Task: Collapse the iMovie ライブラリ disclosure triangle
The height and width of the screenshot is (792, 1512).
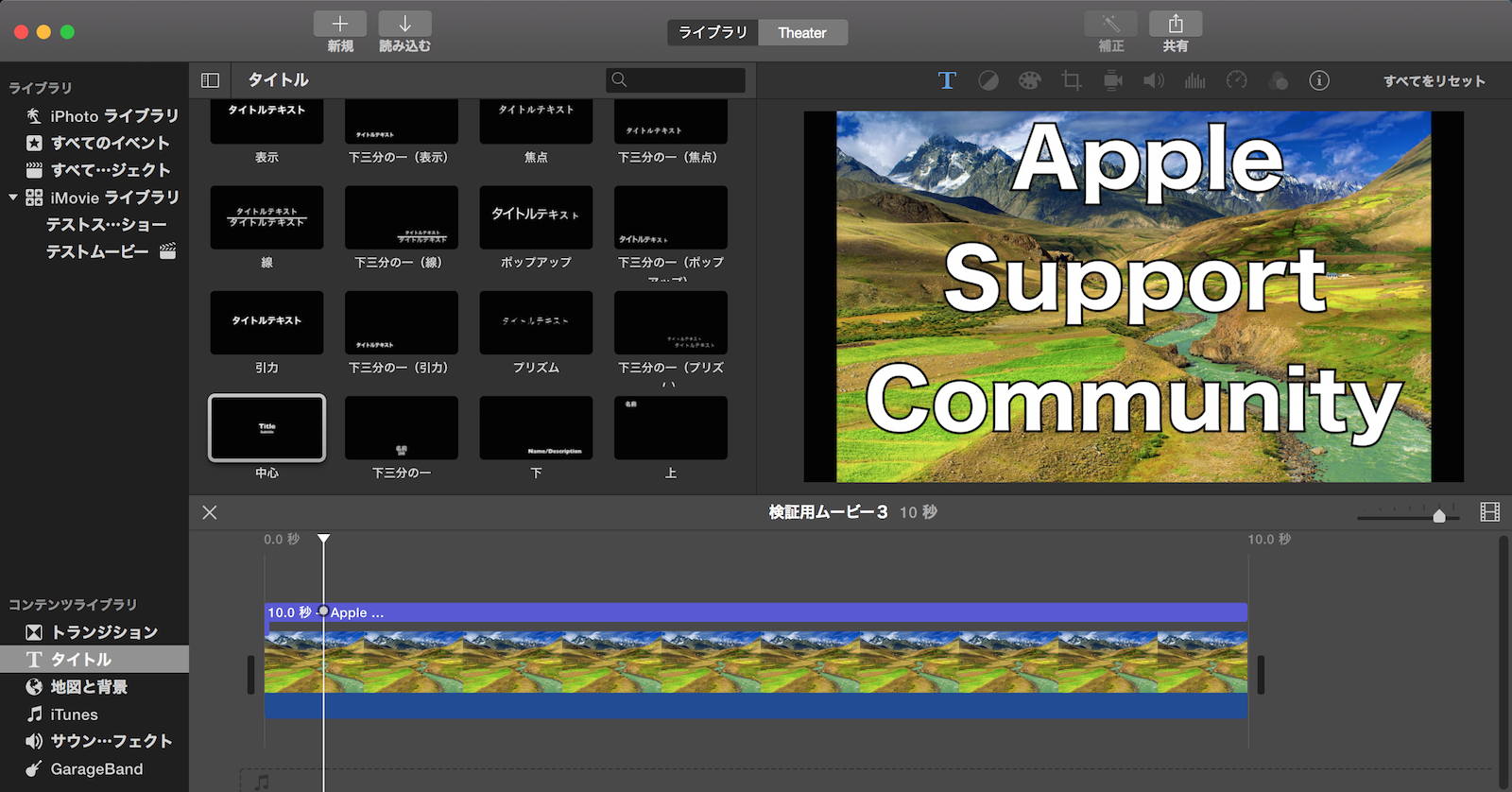Action: 13,198
